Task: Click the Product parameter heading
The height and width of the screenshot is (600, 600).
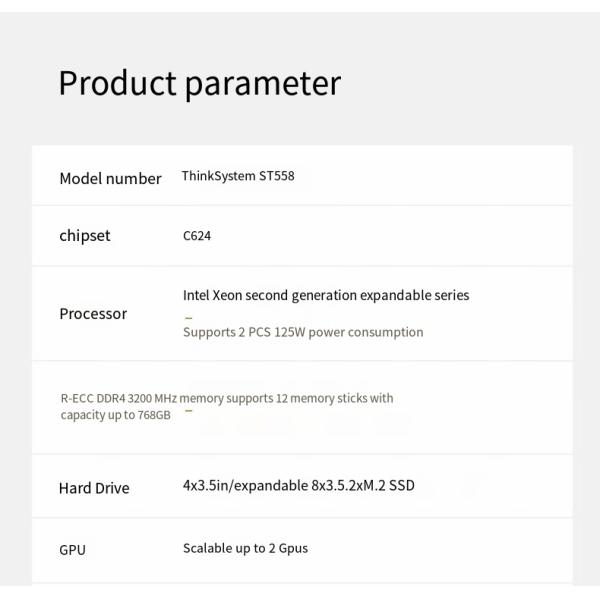Action: click(x=199, y=83)
